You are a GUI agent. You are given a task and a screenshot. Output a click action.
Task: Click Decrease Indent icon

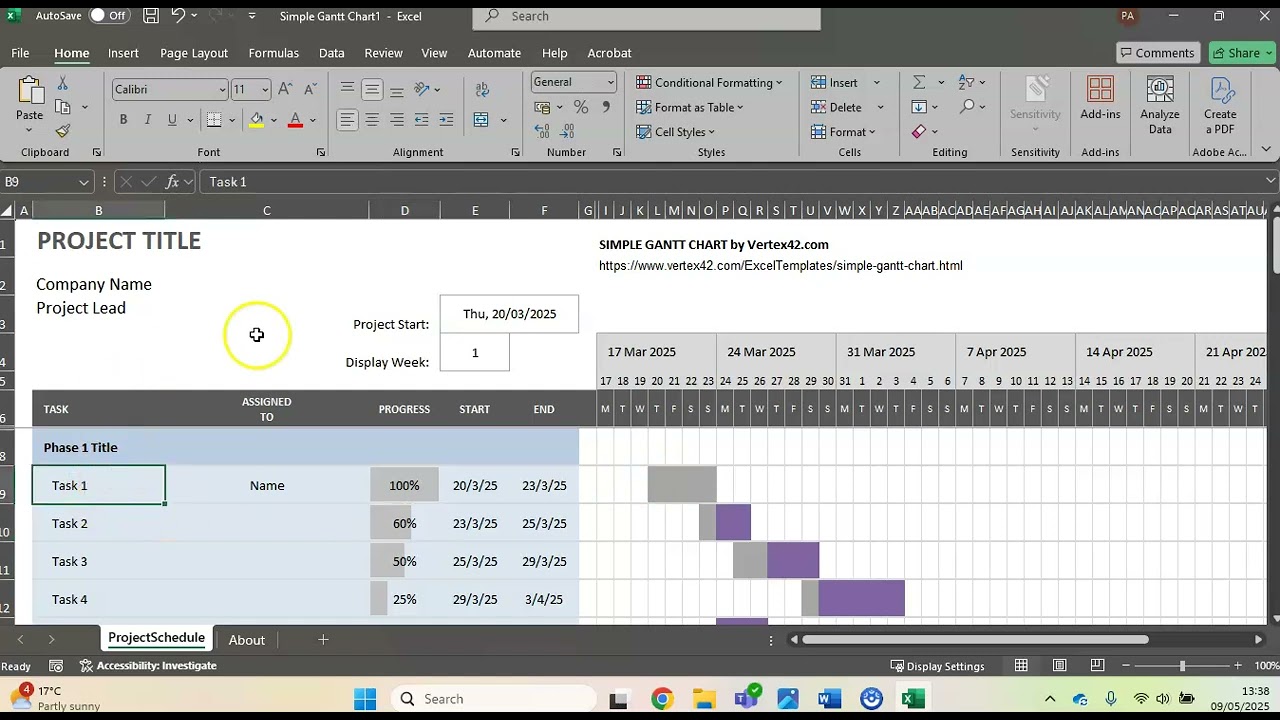point(422,120)
